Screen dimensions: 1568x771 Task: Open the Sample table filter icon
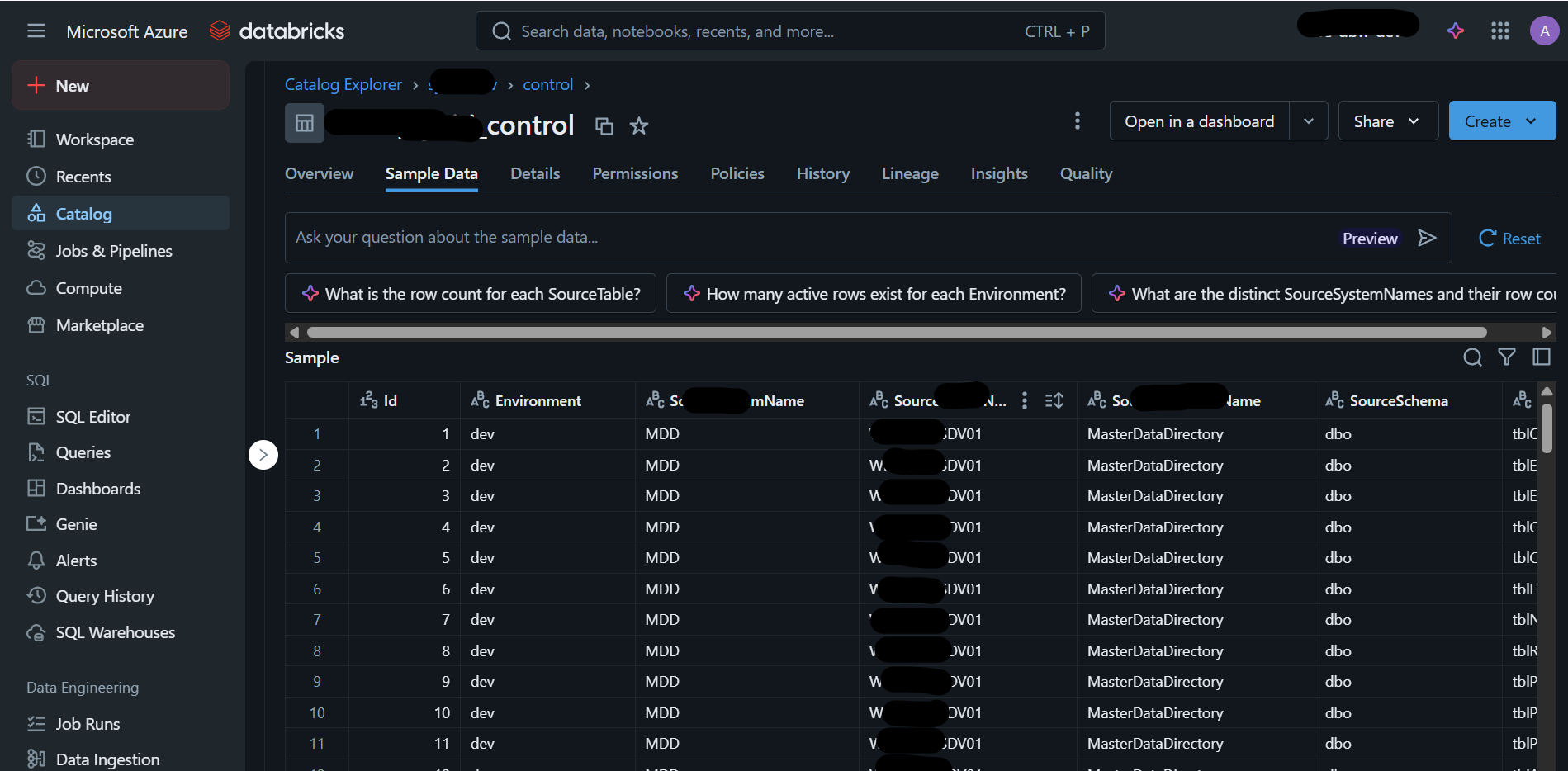point(1507,357)
